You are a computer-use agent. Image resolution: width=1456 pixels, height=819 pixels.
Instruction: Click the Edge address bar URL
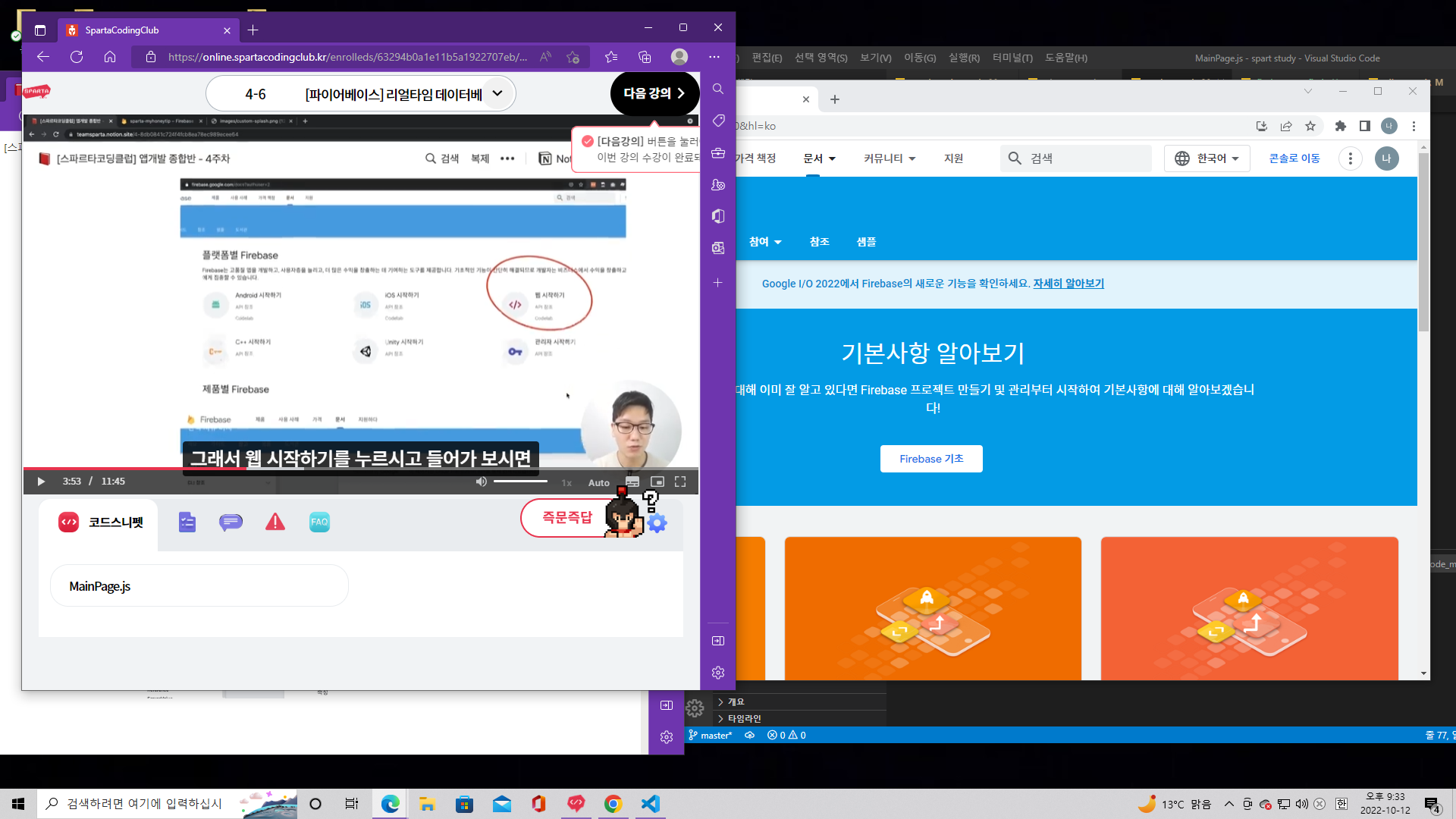coord(347,57)
